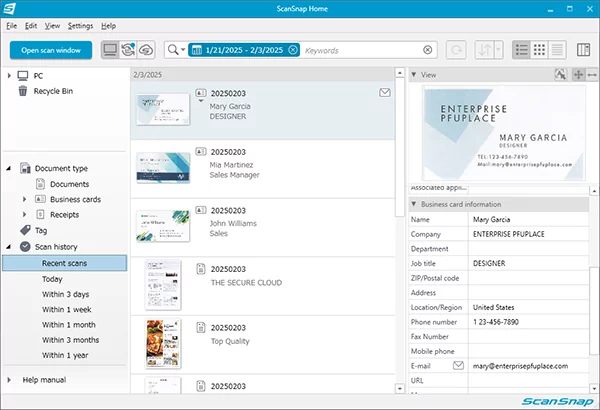Image resolution: width=600 pixels, height=410 pixels.
Task: Click the text recognition icon in View
Action: 561,75
